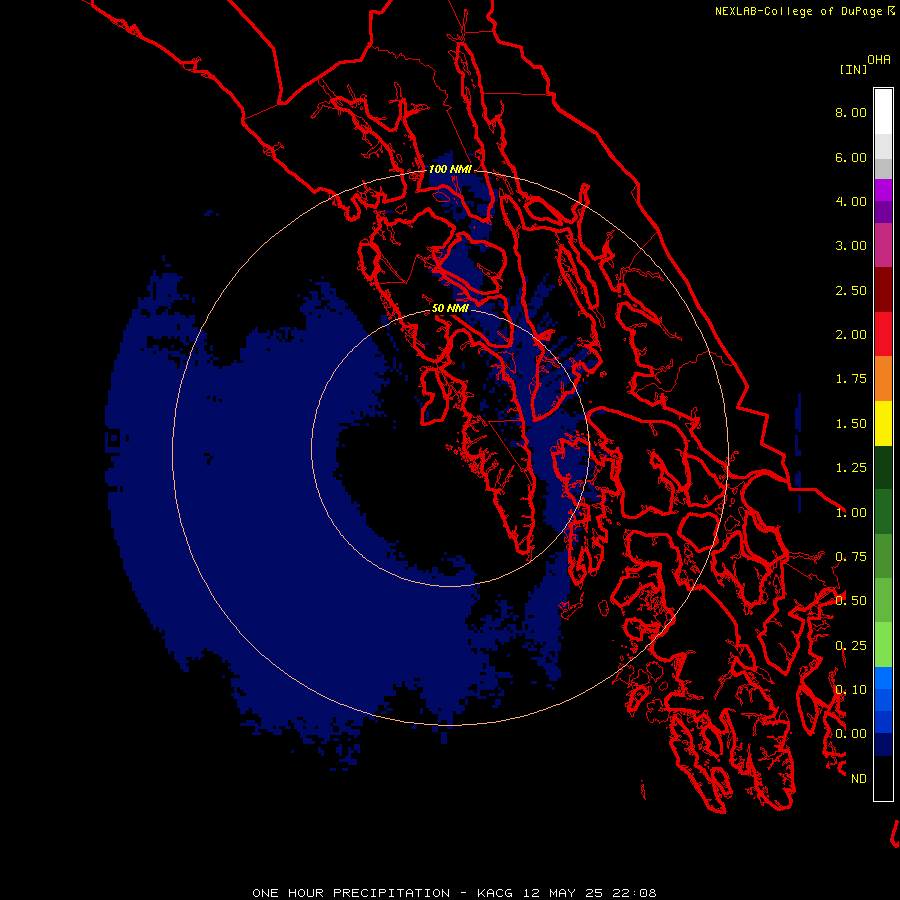Click the 0.75 legend value

851,557
